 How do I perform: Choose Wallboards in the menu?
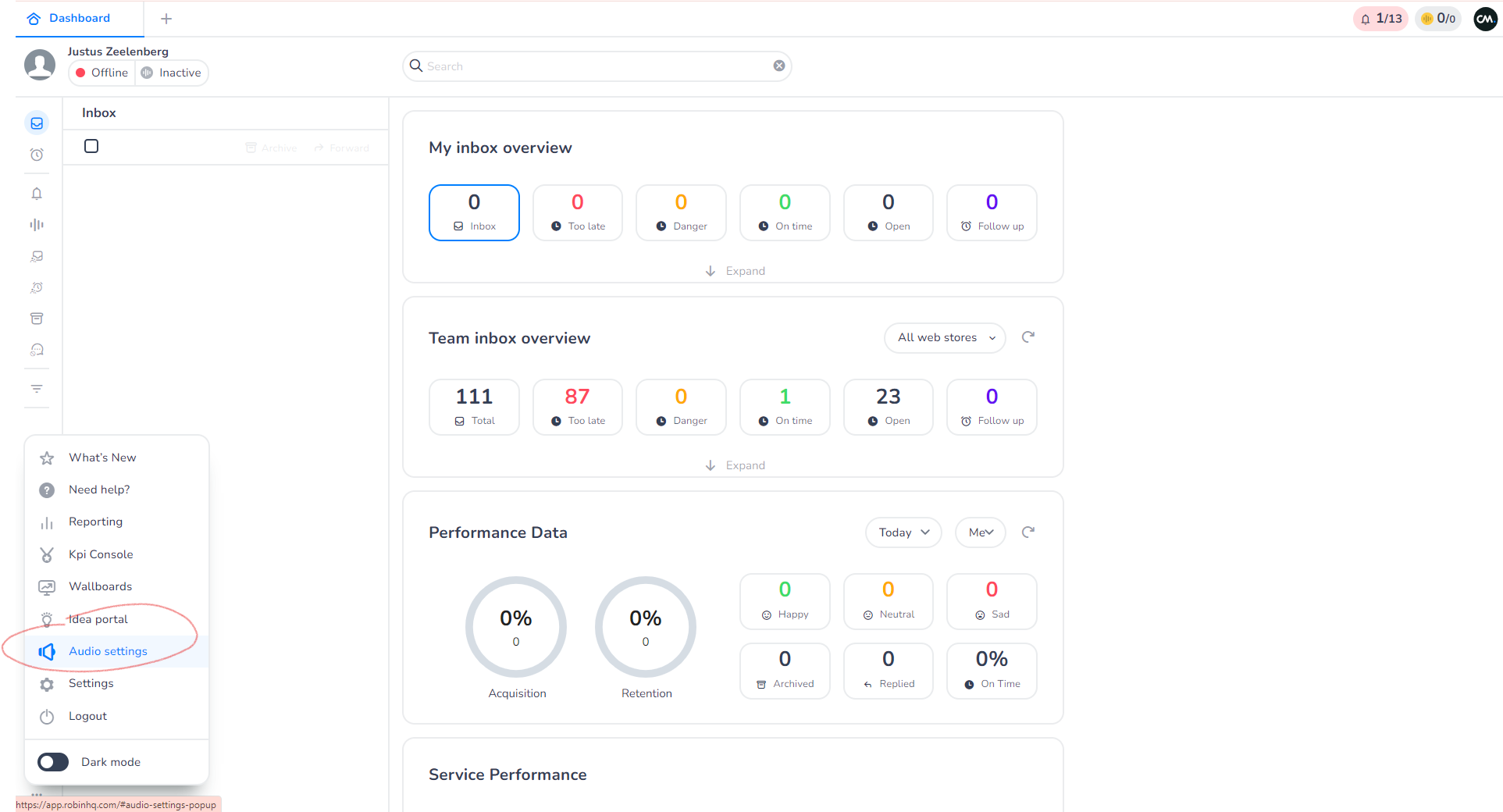100,586
